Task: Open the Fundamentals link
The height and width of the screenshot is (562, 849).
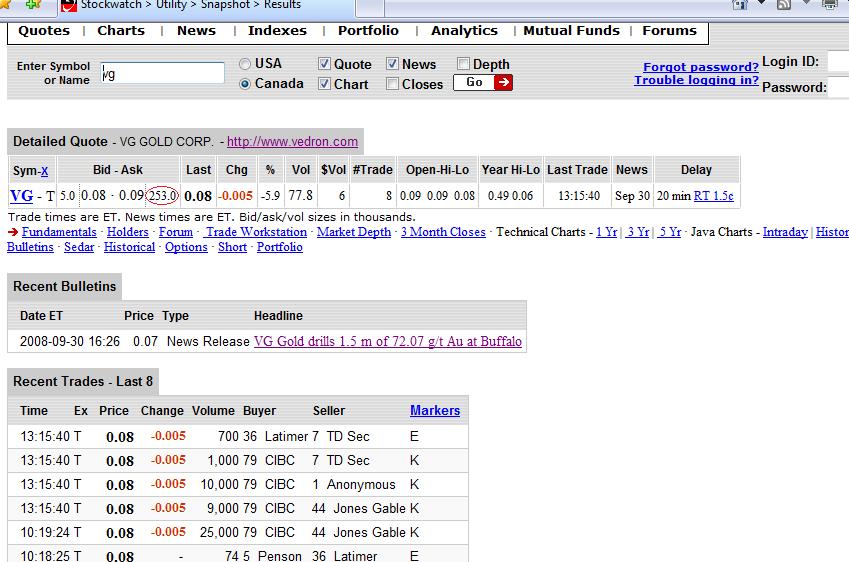Action: coord(59,232)
